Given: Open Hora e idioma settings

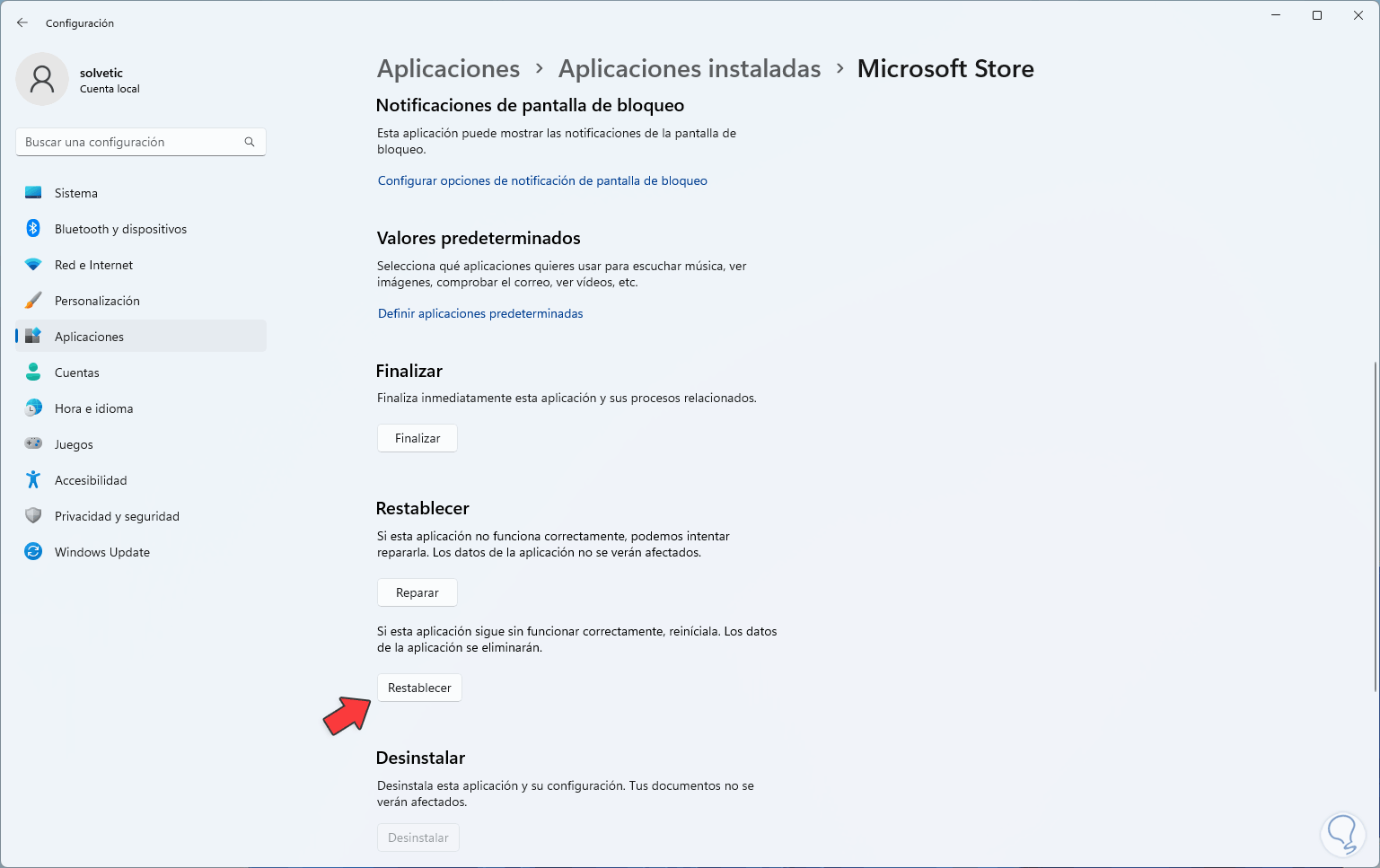Looking at the screenshot, I should [x=95, y=408].
